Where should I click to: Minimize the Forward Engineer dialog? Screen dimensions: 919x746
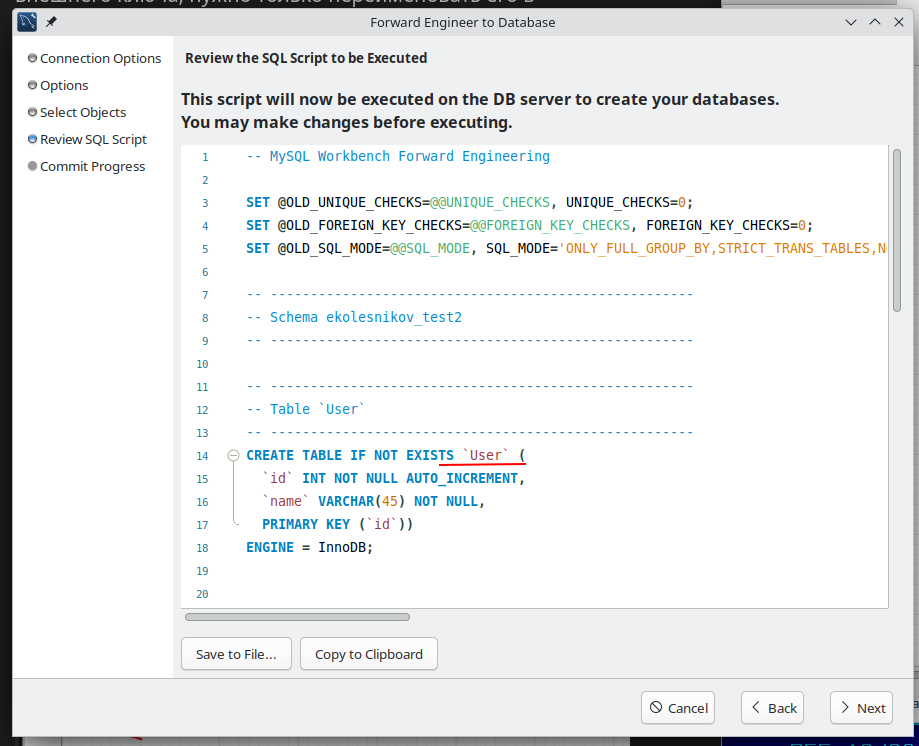(850, 22)
